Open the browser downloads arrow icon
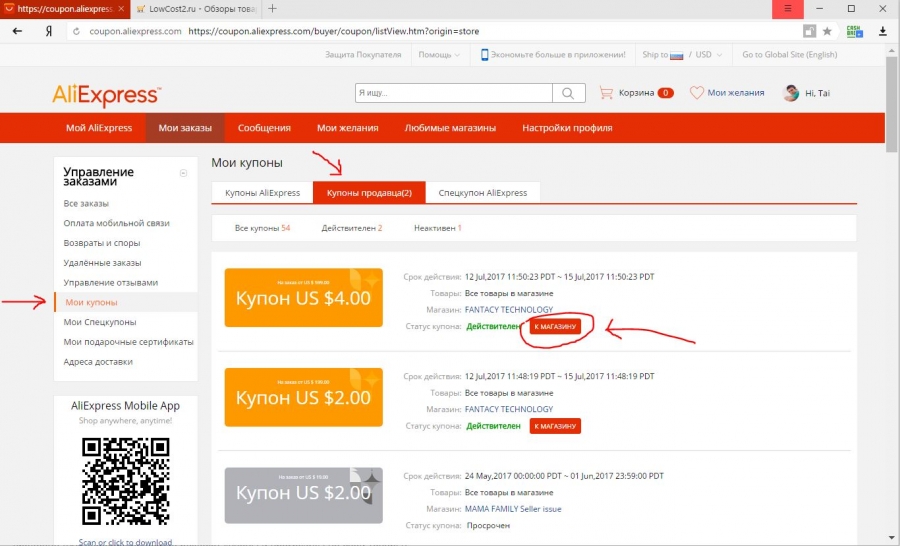 click(883, 31)
